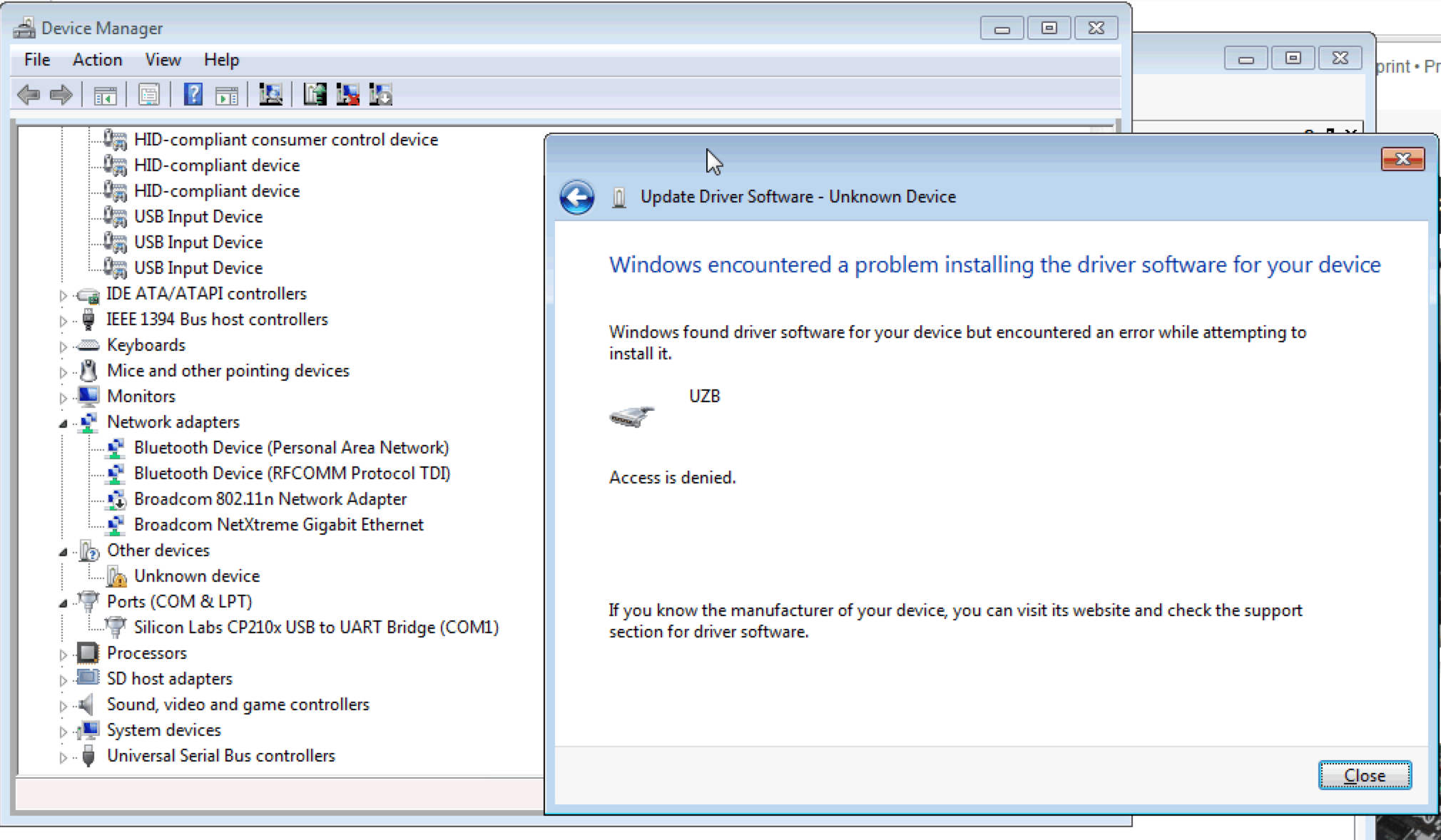Collapse the Ports (COM & LPT) category

tap(63, 603)
